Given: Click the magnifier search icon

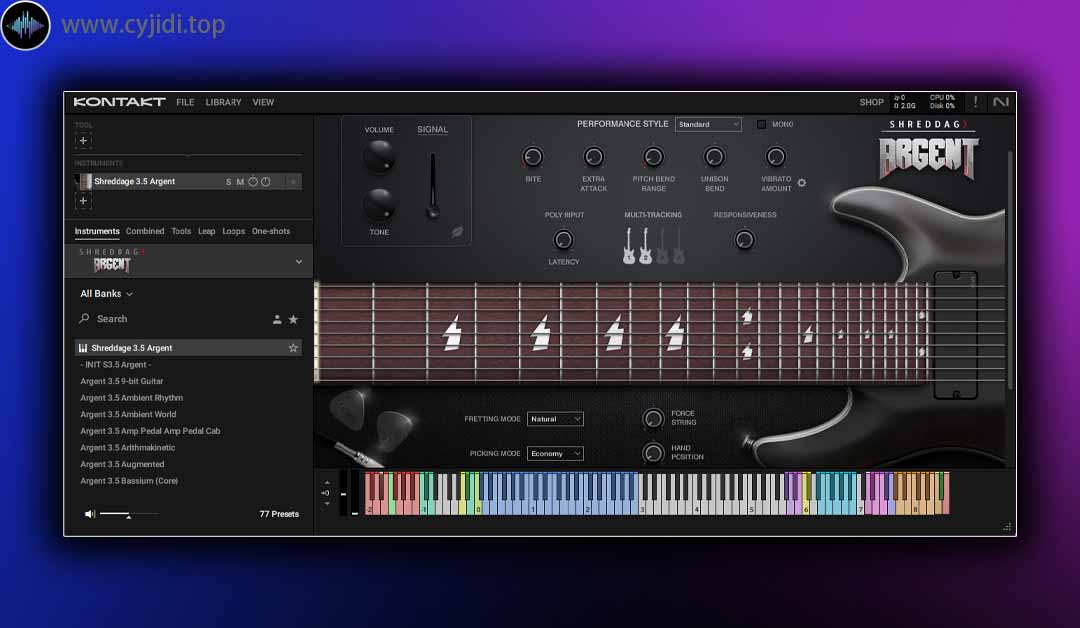Looking at the screenshot, I should (84, 318).
